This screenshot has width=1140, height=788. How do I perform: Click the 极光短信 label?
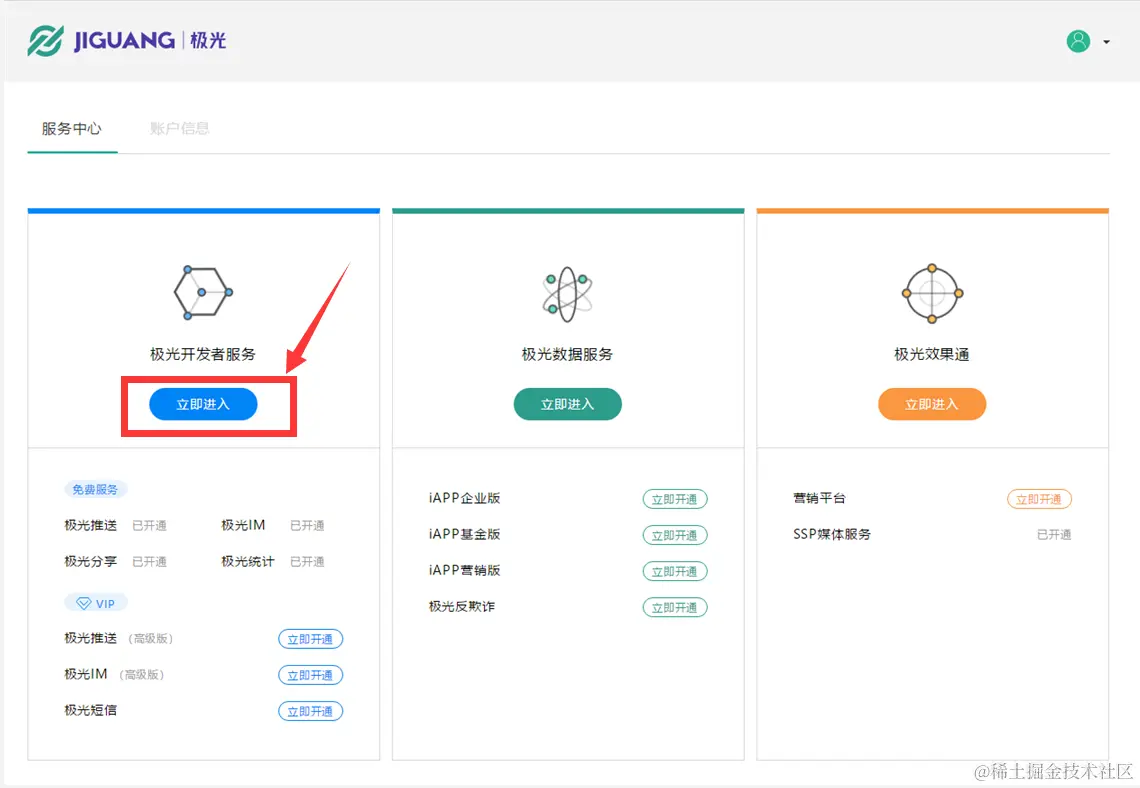pos(90,710)
